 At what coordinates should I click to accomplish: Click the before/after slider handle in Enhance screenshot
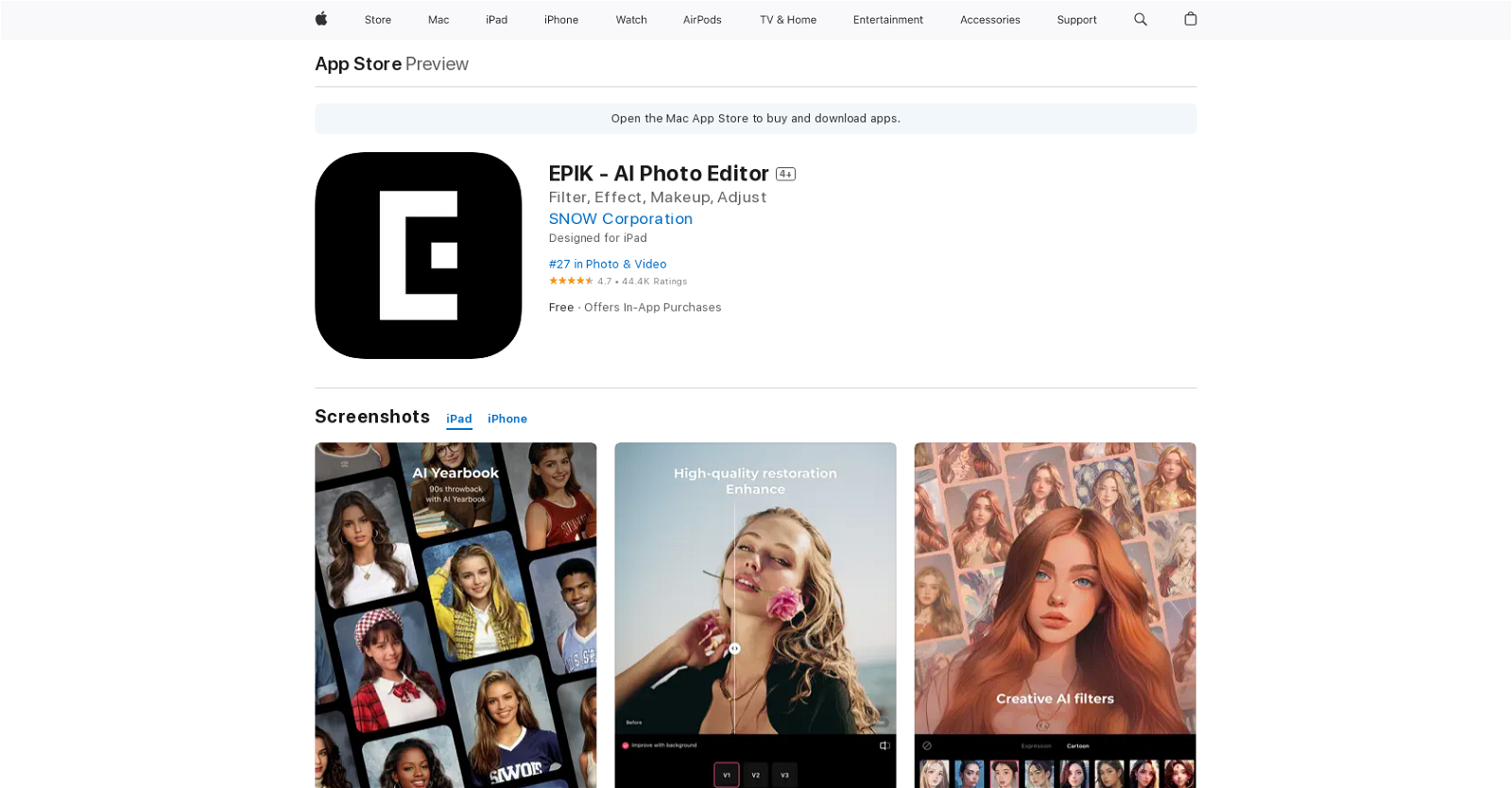pyautogui.click(x=734, y=648)
